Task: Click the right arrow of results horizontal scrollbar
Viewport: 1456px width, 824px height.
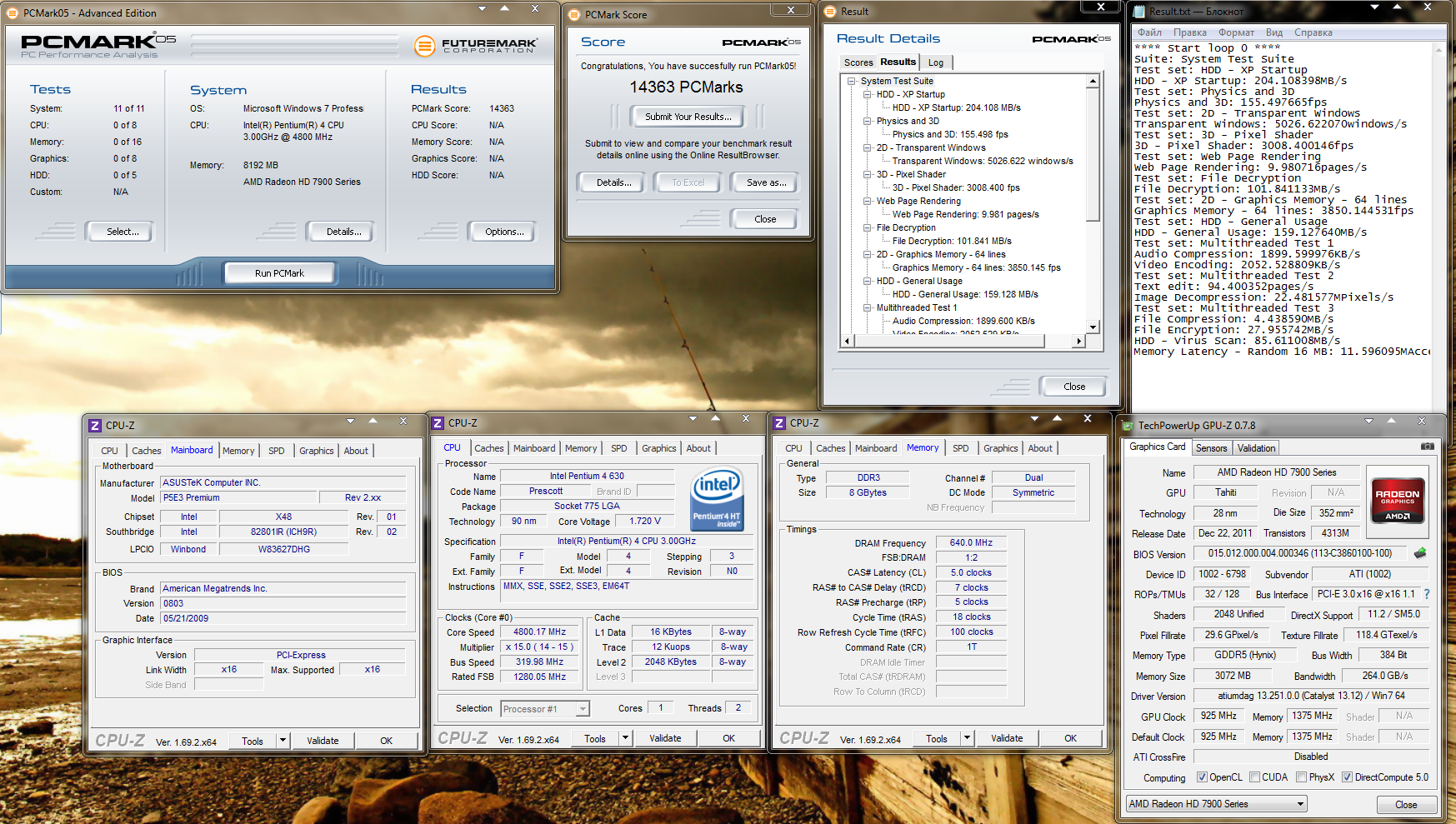Action: point(1079,341)
